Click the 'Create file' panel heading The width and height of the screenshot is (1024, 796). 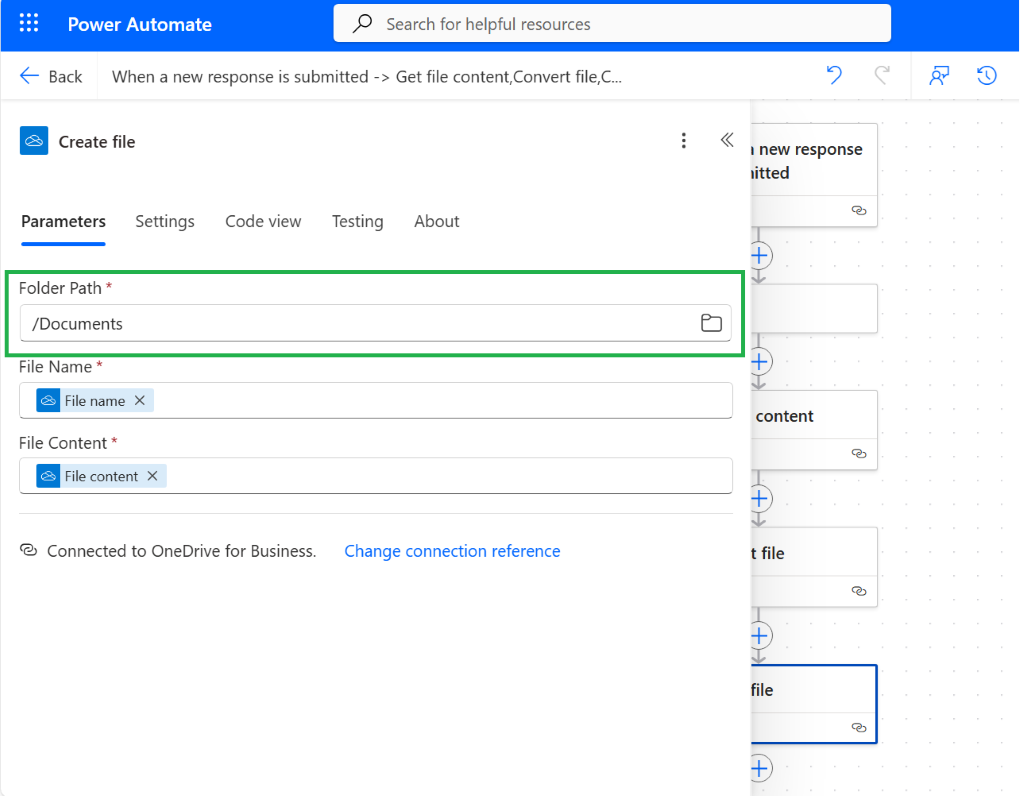(97, 142)
